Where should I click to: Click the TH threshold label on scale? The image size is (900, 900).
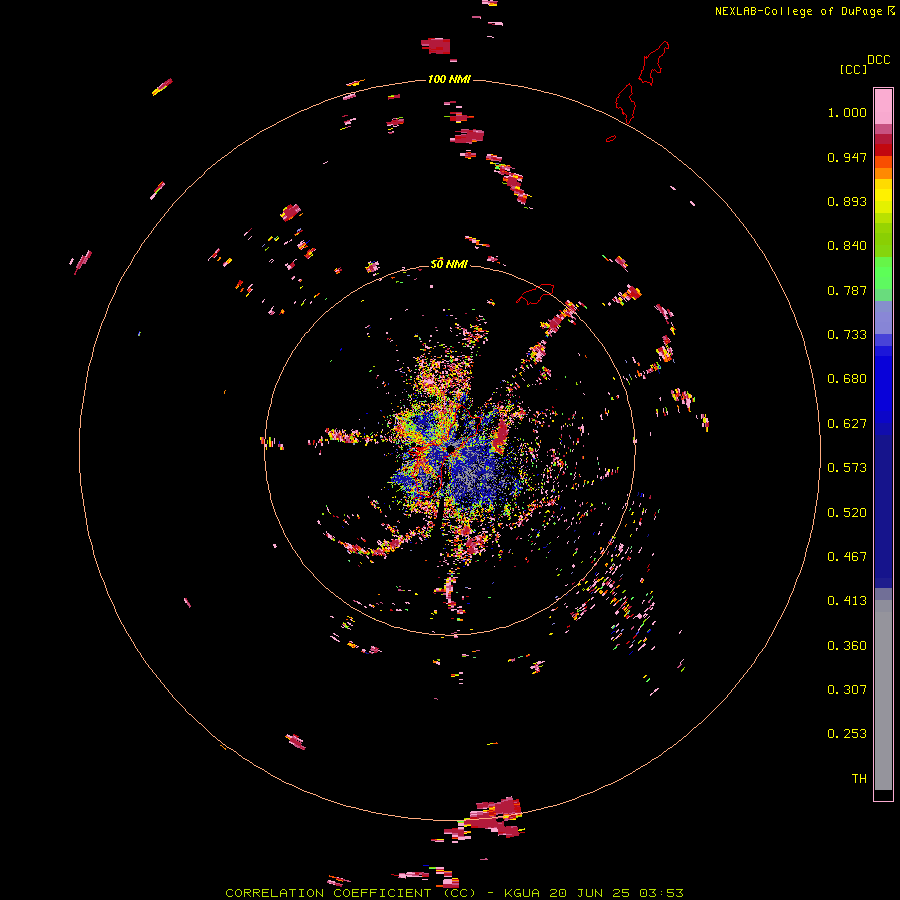click(859, 779)
